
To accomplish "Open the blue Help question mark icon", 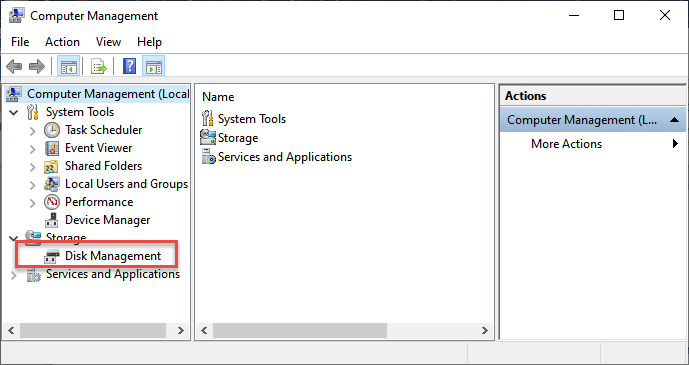I will pyautogui.click(x=129, y=67).
